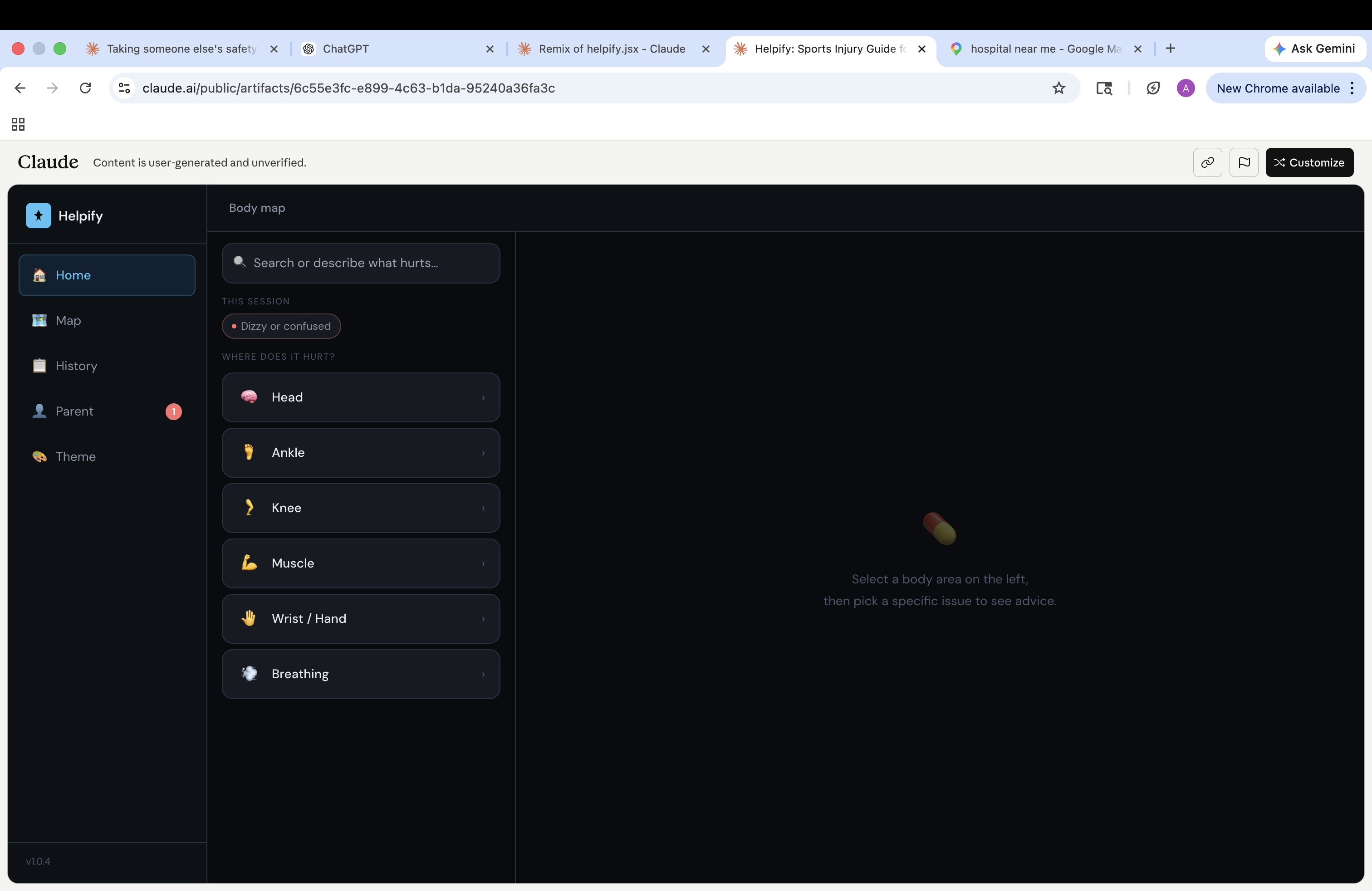Screen dimensions: 1372x891
Task: Open the Parent notification badge
Action: (x=173, y=411)
